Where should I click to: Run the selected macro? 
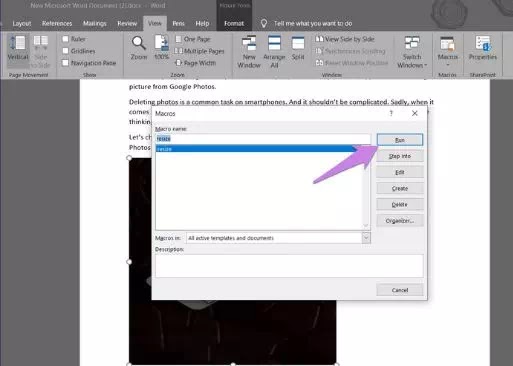pyautogui.click(x=400, y=140)
